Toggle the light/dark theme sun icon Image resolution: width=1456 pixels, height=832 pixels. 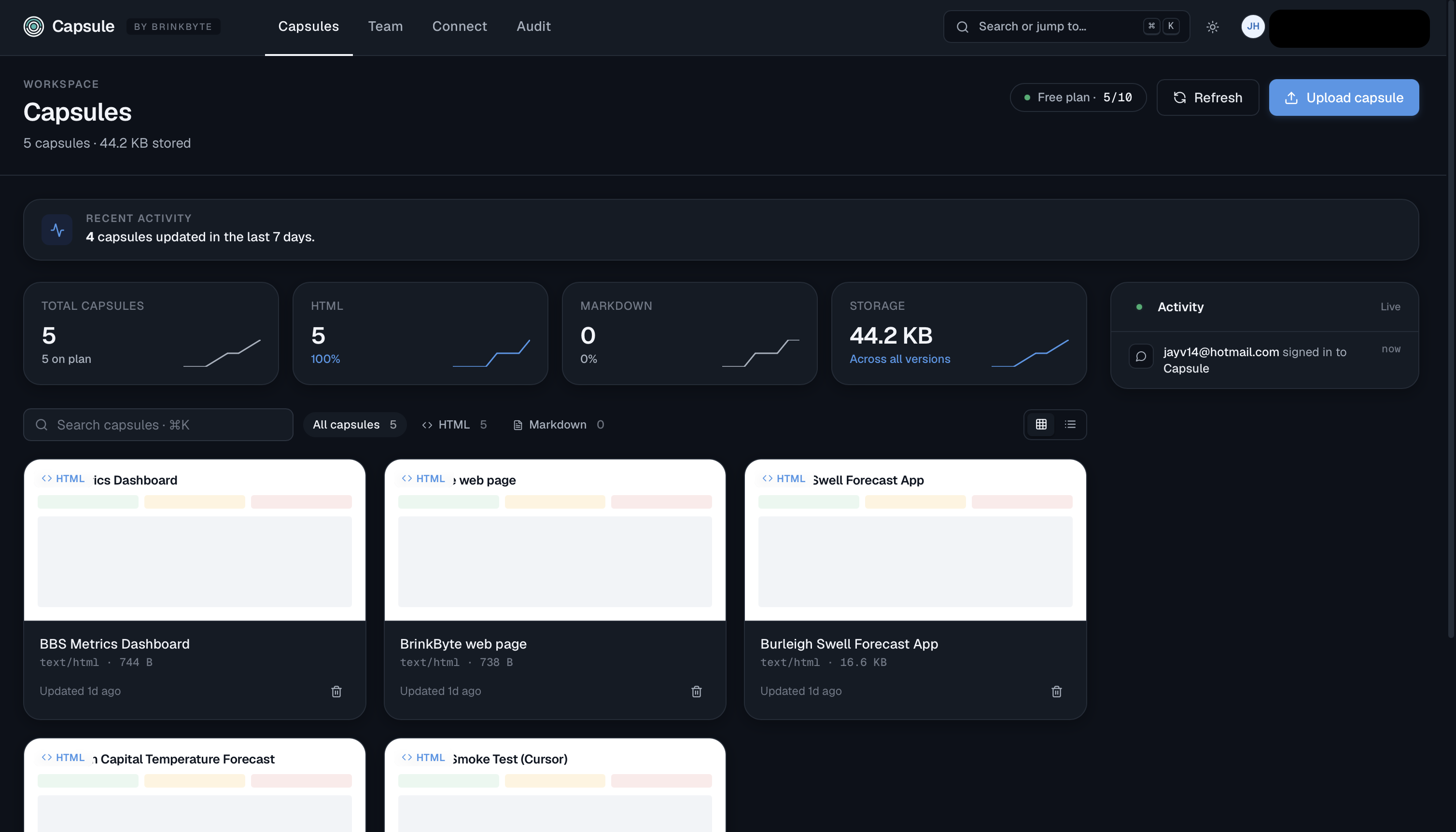(1212, 27)
